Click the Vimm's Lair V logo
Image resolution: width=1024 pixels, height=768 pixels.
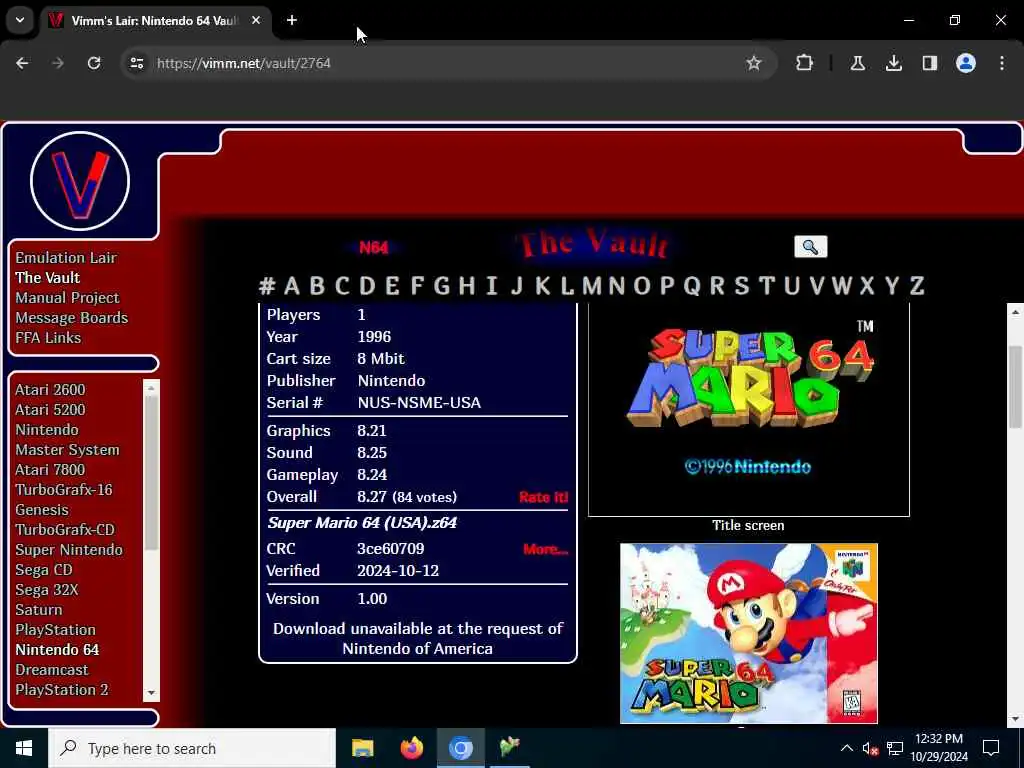[x=80, y=181]
